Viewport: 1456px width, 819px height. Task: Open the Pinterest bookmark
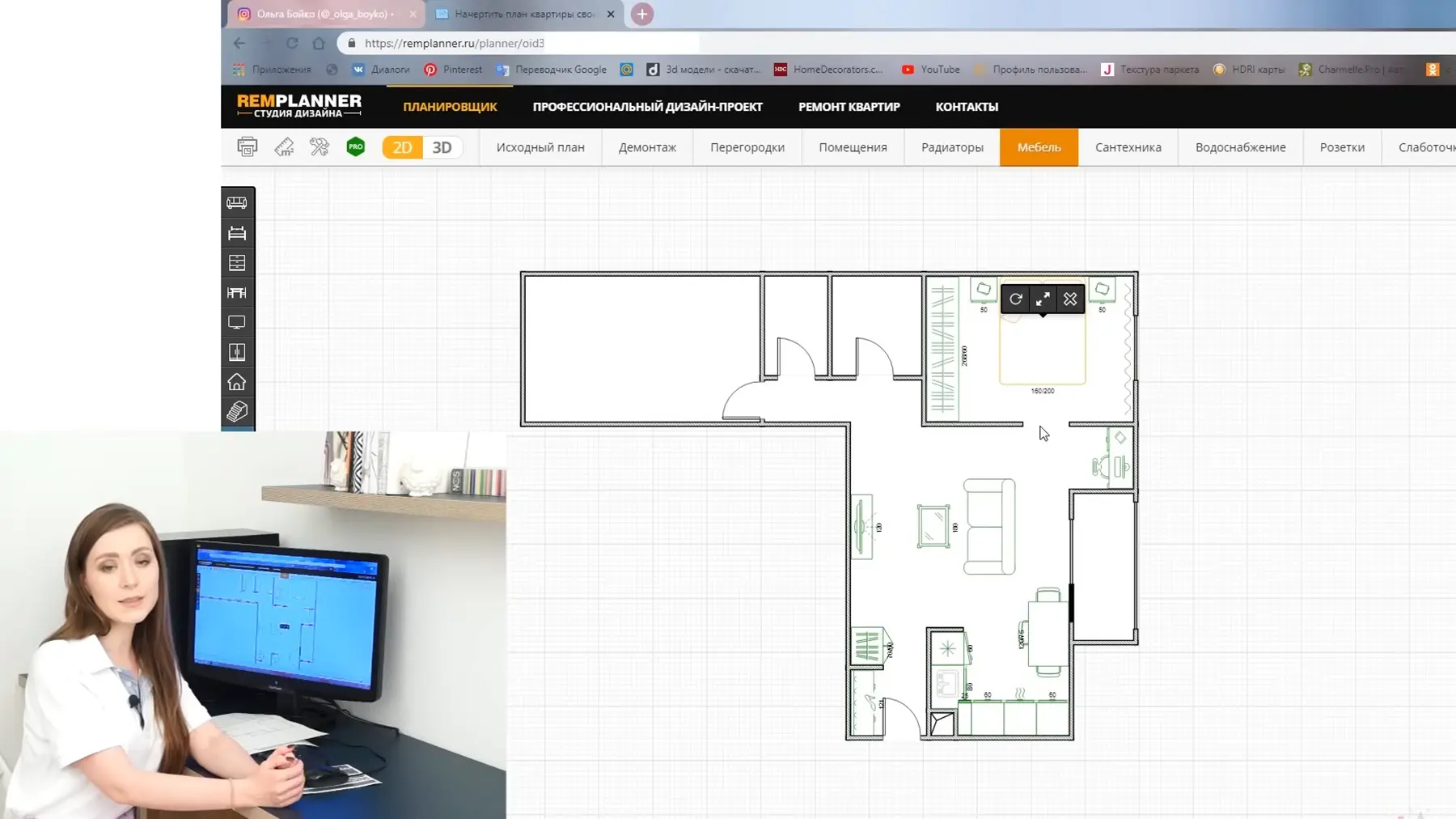[x=453, y=70]
